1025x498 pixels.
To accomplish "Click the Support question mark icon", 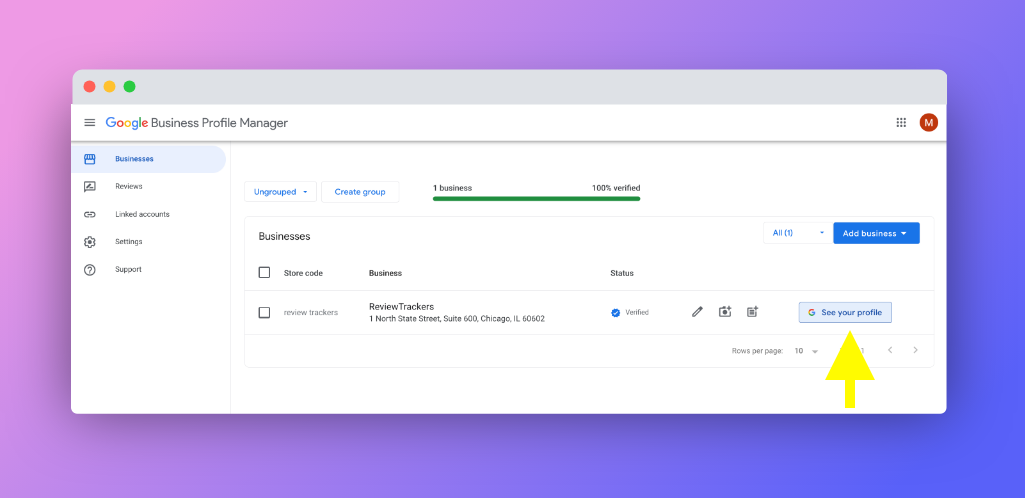I will pos(90,269).
